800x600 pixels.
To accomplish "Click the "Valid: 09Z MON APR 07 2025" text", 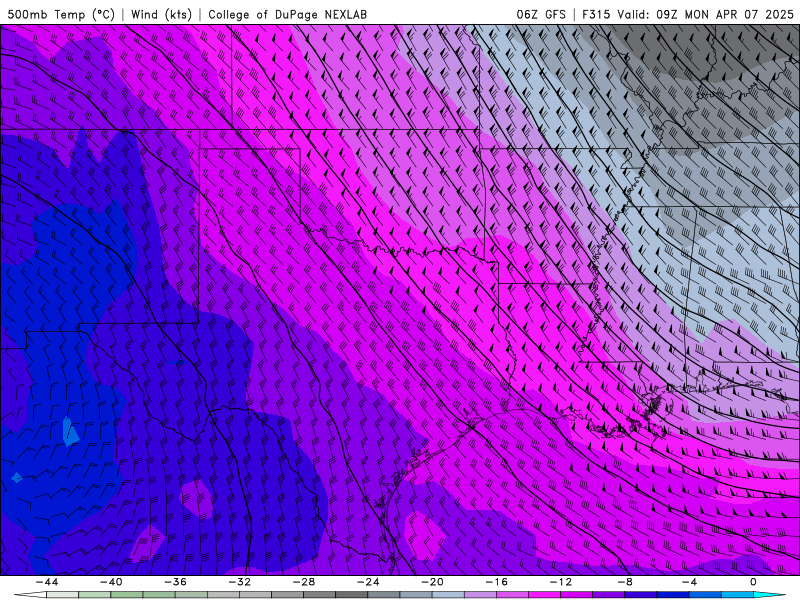I will (x=705, y=15).
